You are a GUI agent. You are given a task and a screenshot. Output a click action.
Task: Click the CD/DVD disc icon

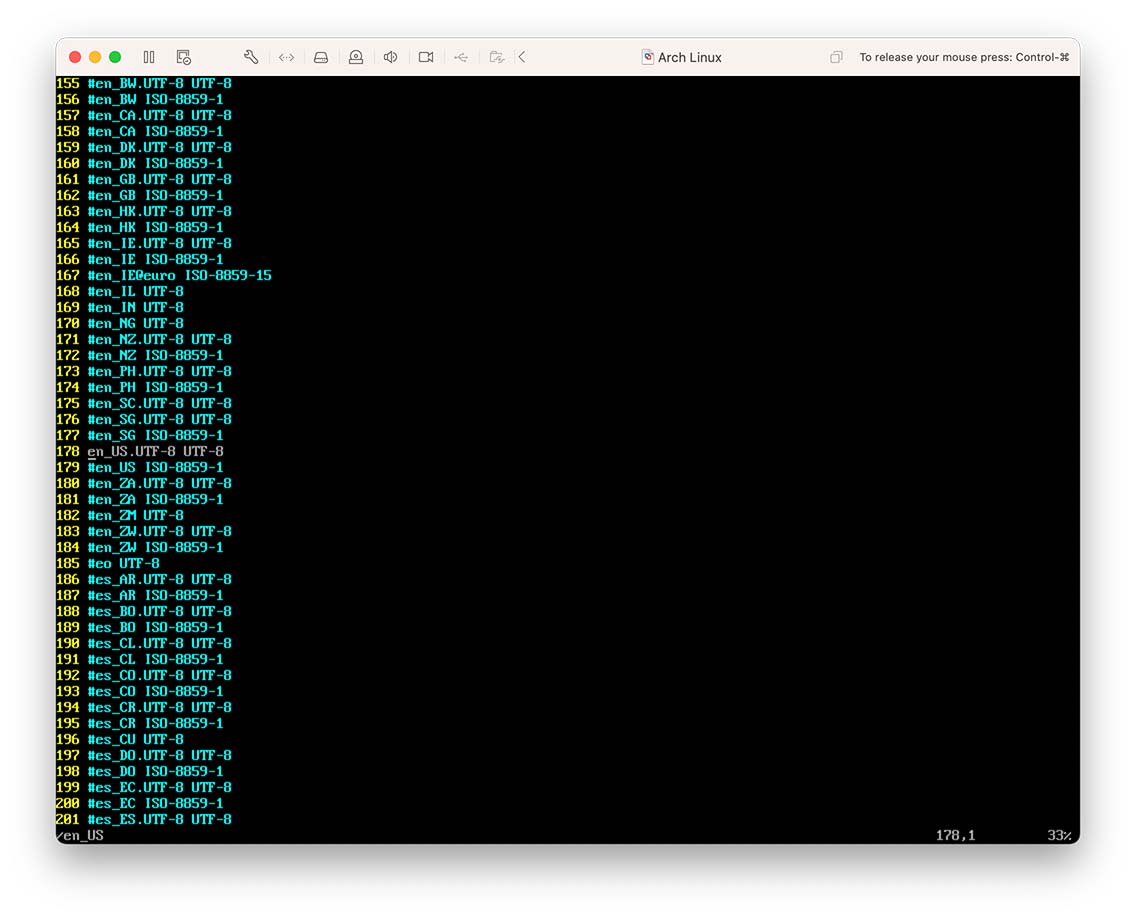[x=356, y=57]
